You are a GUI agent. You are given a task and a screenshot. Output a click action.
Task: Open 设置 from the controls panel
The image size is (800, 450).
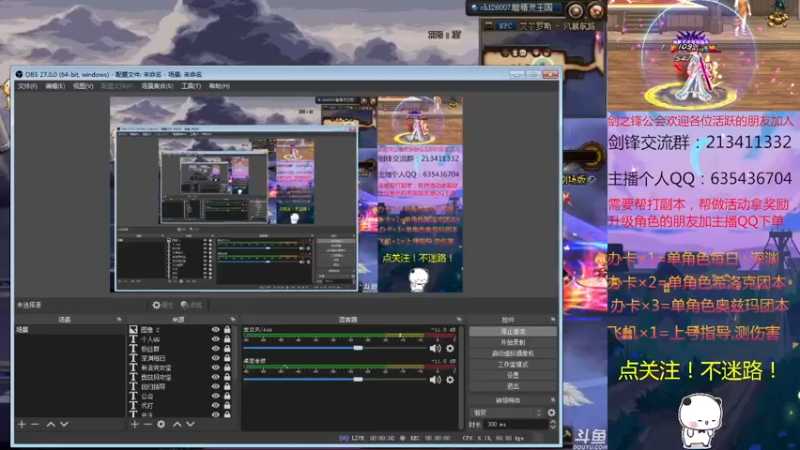click(x=513, y=375)
